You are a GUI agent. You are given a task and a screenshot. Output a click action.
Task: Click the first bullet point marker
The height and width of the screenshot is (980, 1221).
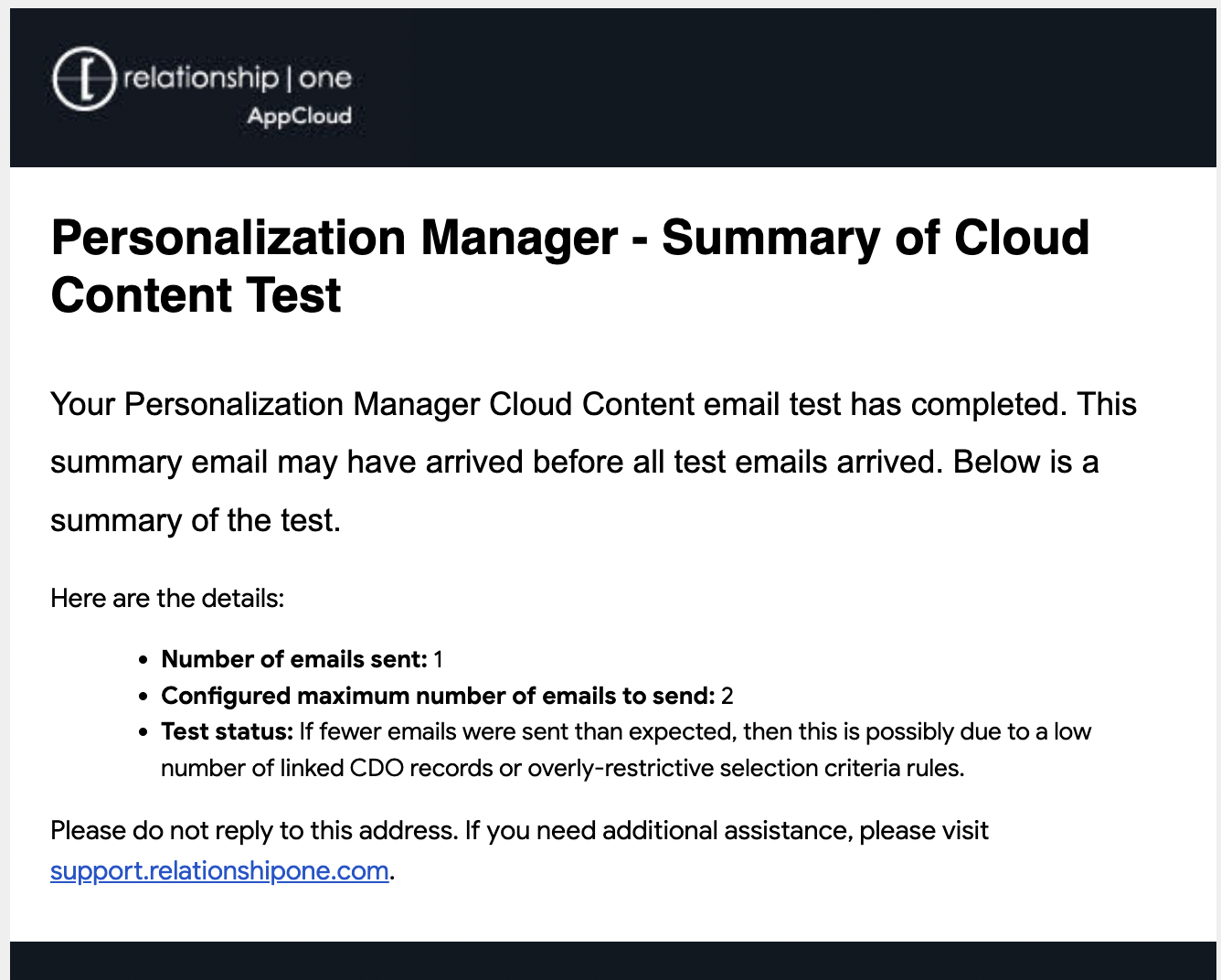click(x=143, y=660)
